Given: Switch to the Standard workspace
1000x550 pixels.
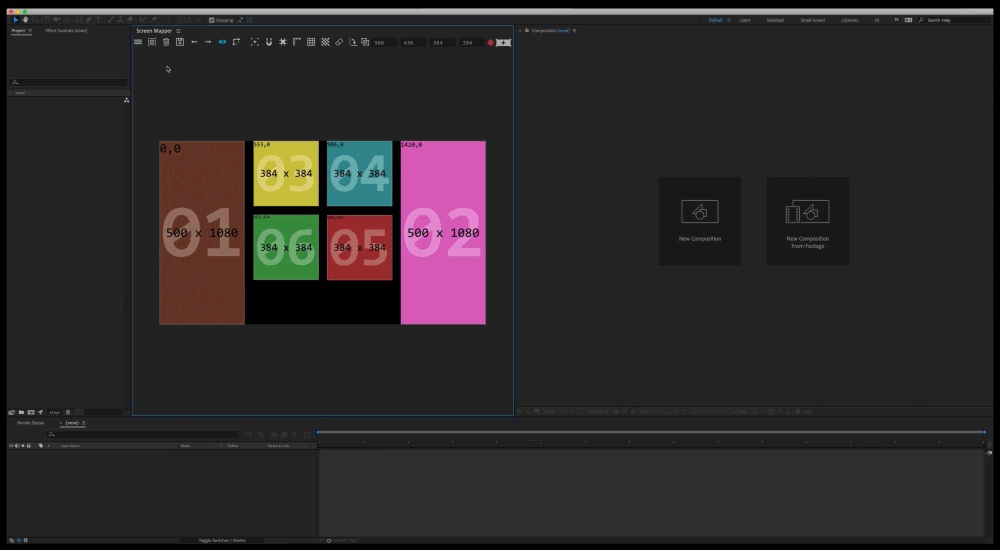Looking at the screenshot, I should 775,20.
